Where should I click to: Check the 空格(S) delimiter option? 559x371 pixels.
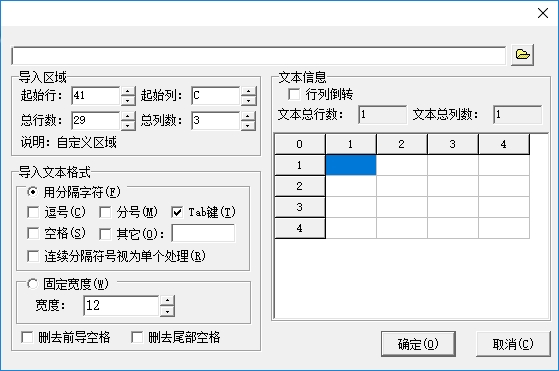coord(33,234)
